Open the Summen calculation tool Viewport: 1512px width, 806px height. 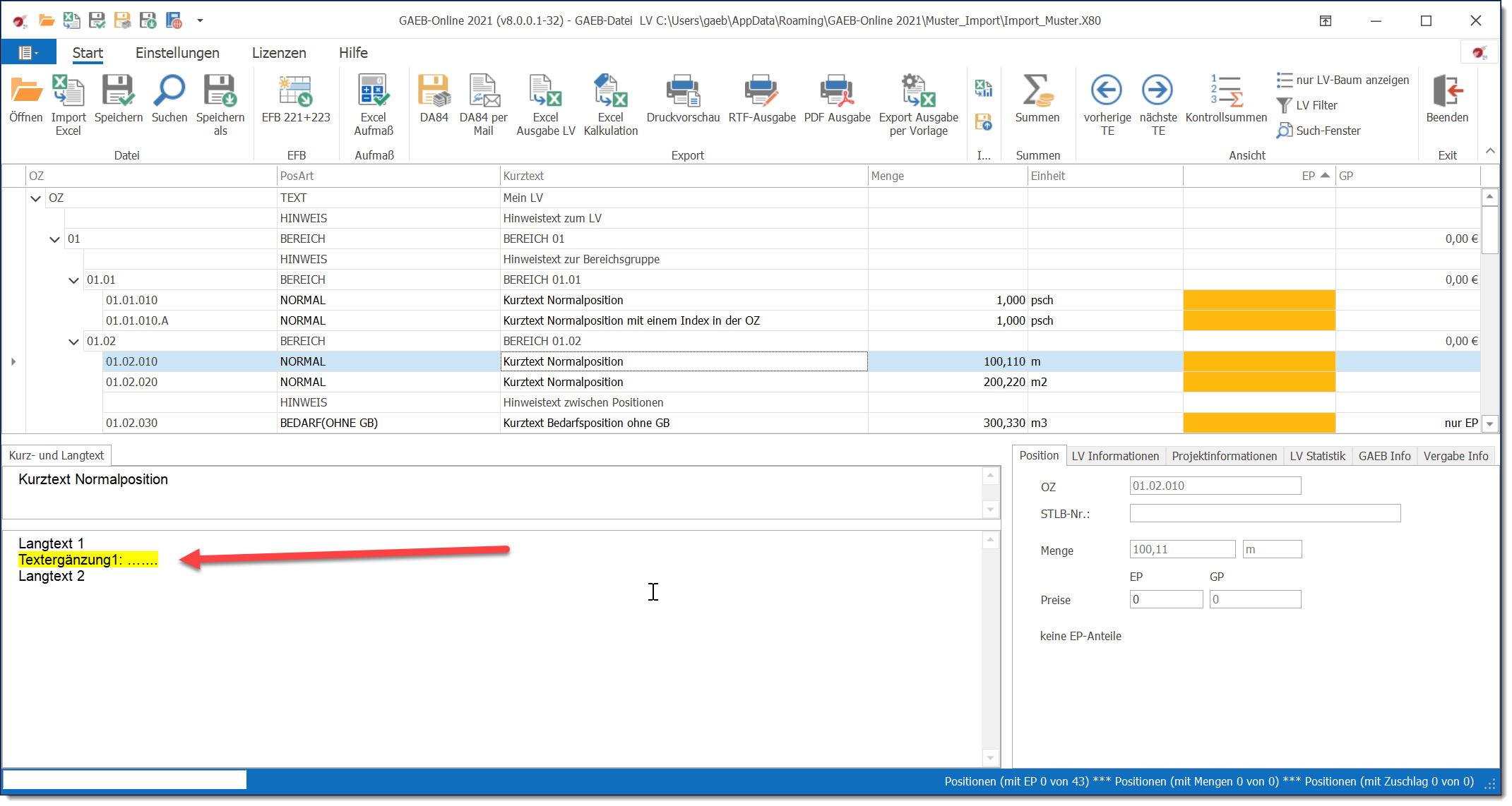[x=1037, y=92]
